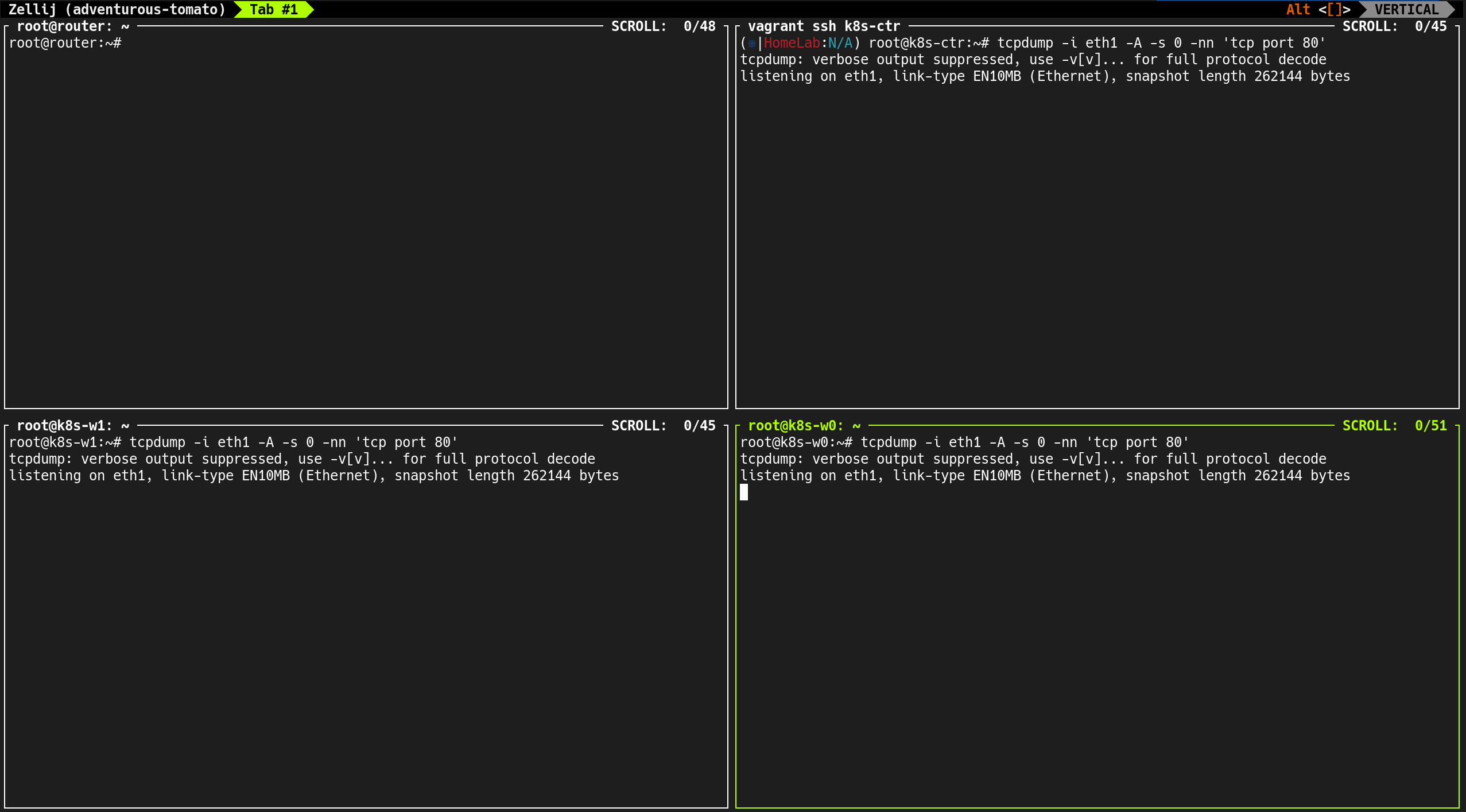Click 'verbose output suppressed' line in k8s-w0 pane
The height and width of the screenshot is (812, 1466).
pyautogui.click(x=1033, y=459)
